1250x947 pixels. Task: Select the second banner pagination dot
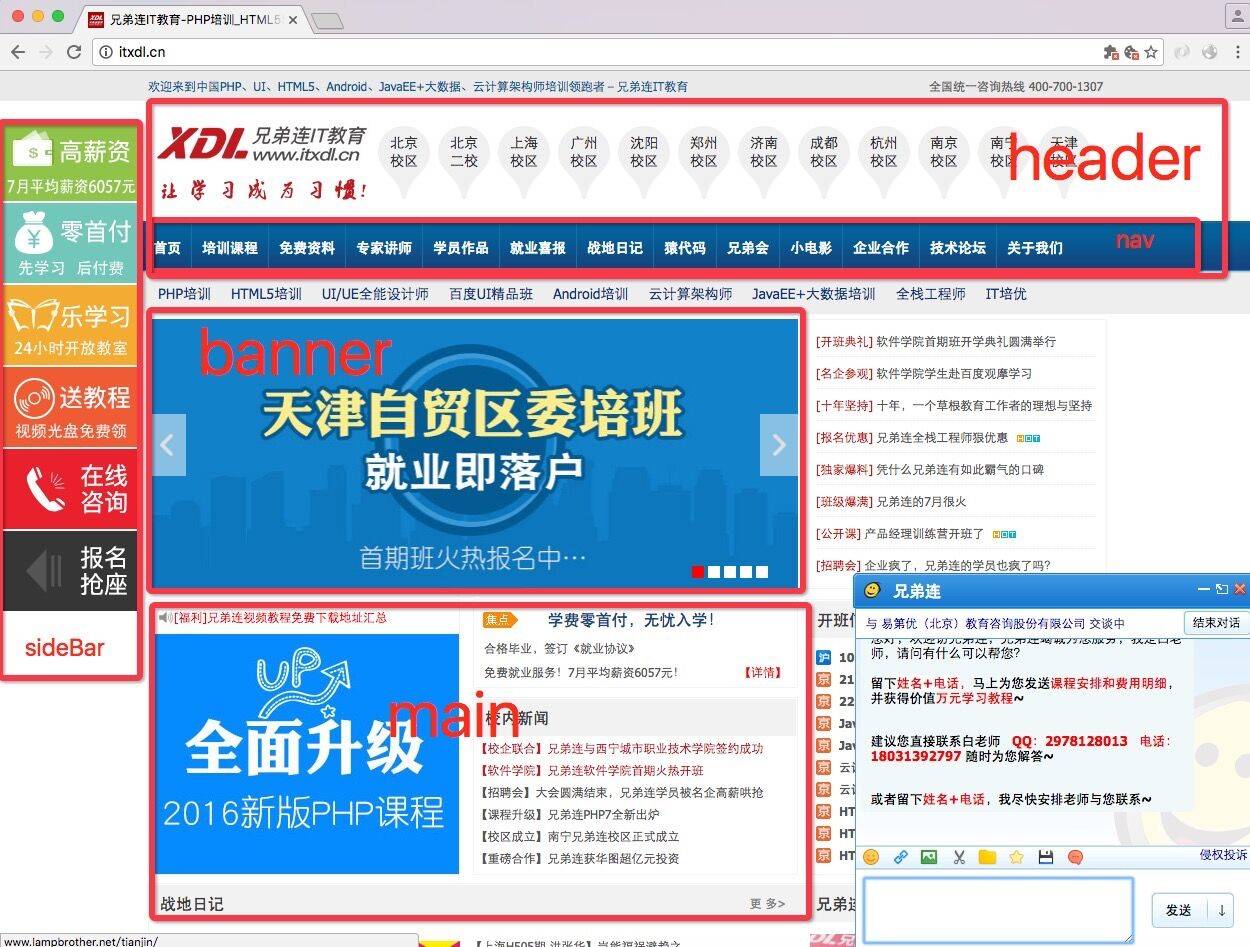click(714, 572)
